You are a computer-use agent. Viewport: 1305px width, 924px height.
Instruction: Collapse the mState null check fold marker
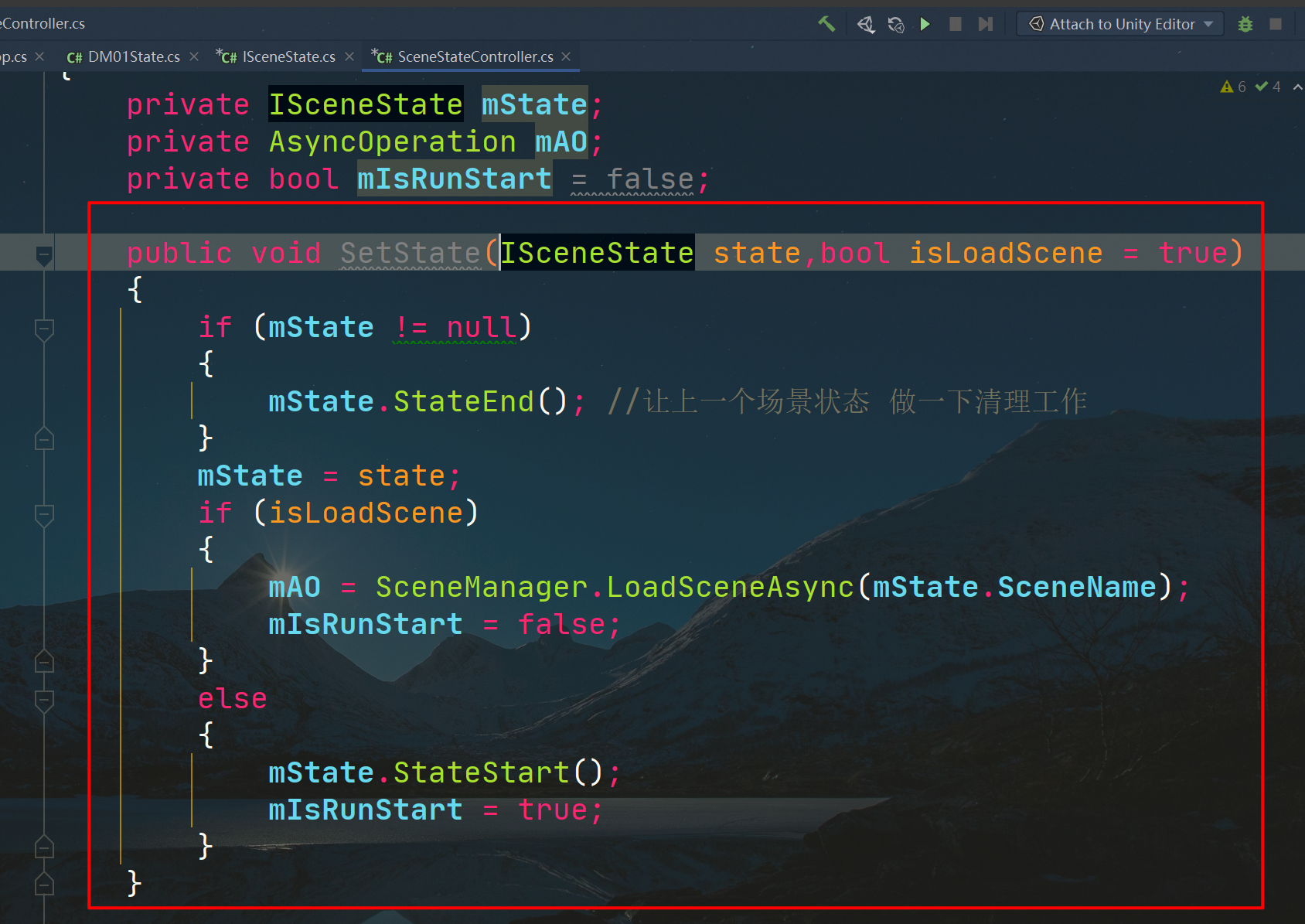point(44,329)
